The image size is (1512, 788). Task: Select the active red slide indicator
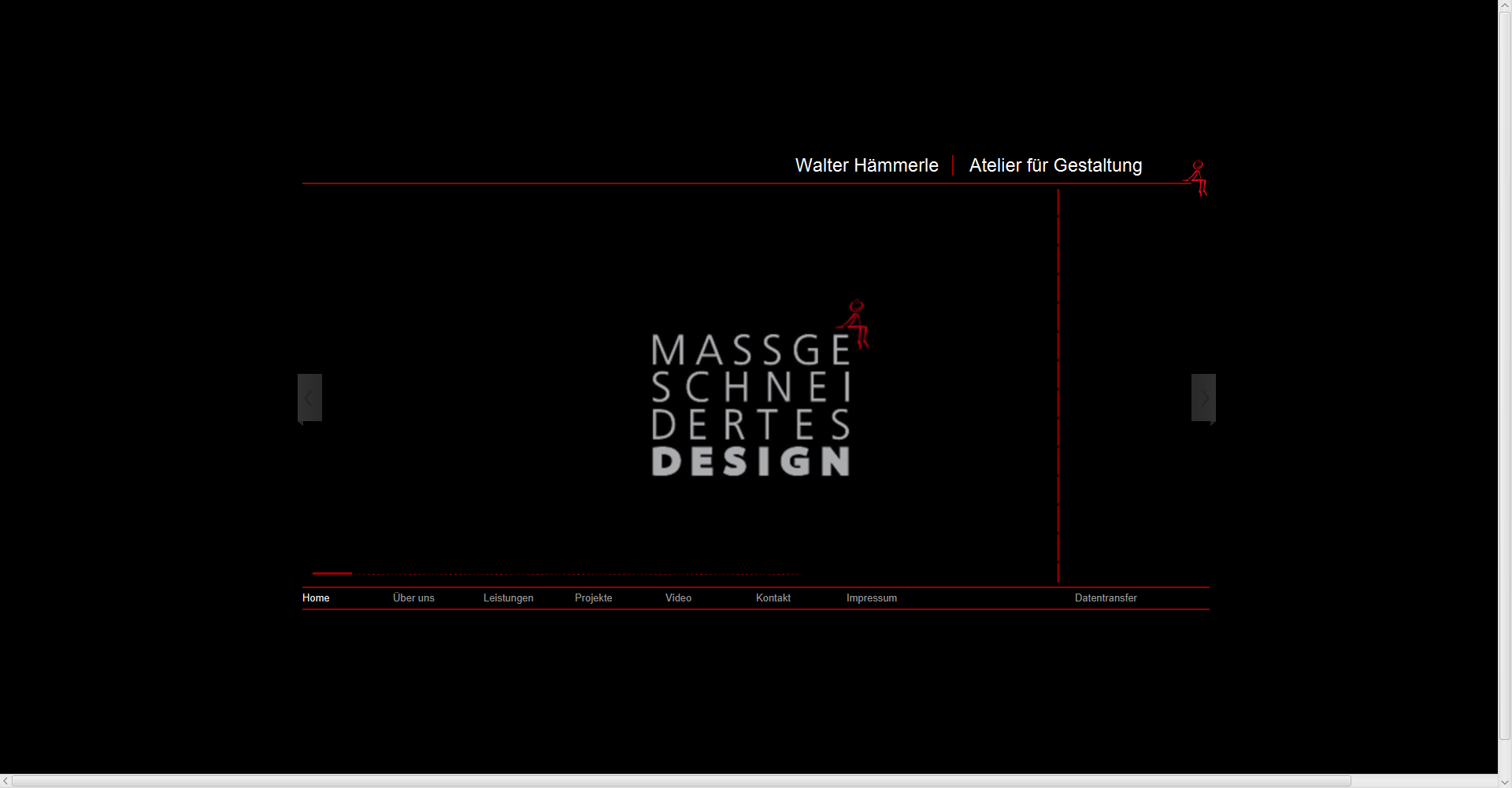332,573
